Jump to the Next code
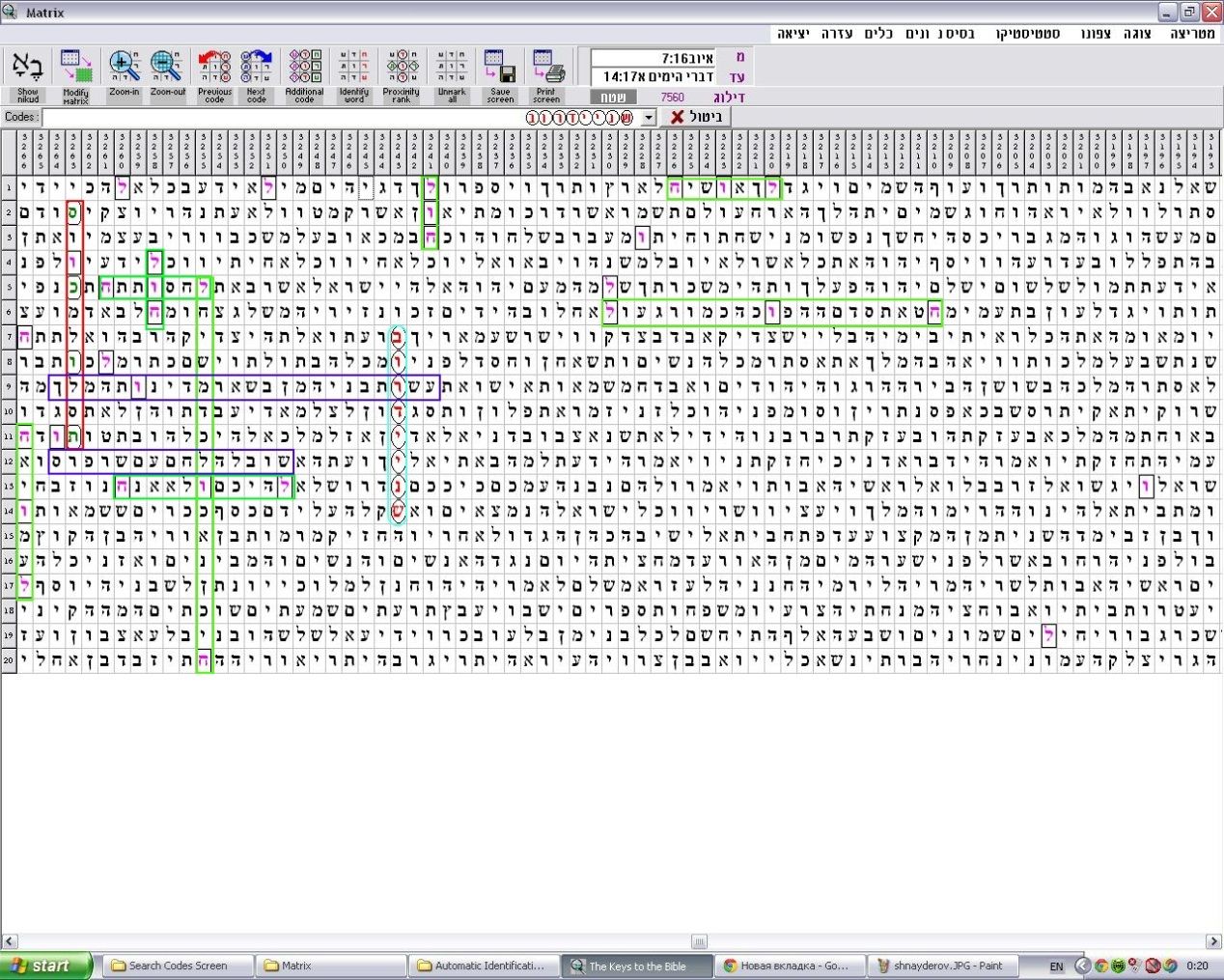The image size is (1224, 980). [256, 68]
